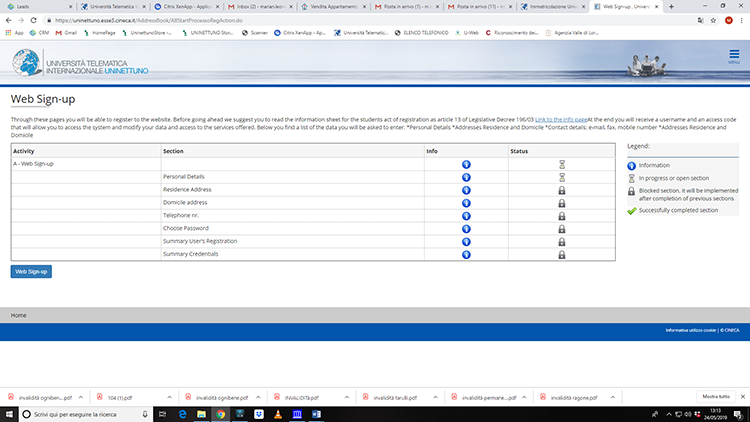Click the UNINETTUNO university logo
Screen dimensions: 750x422
70,62
